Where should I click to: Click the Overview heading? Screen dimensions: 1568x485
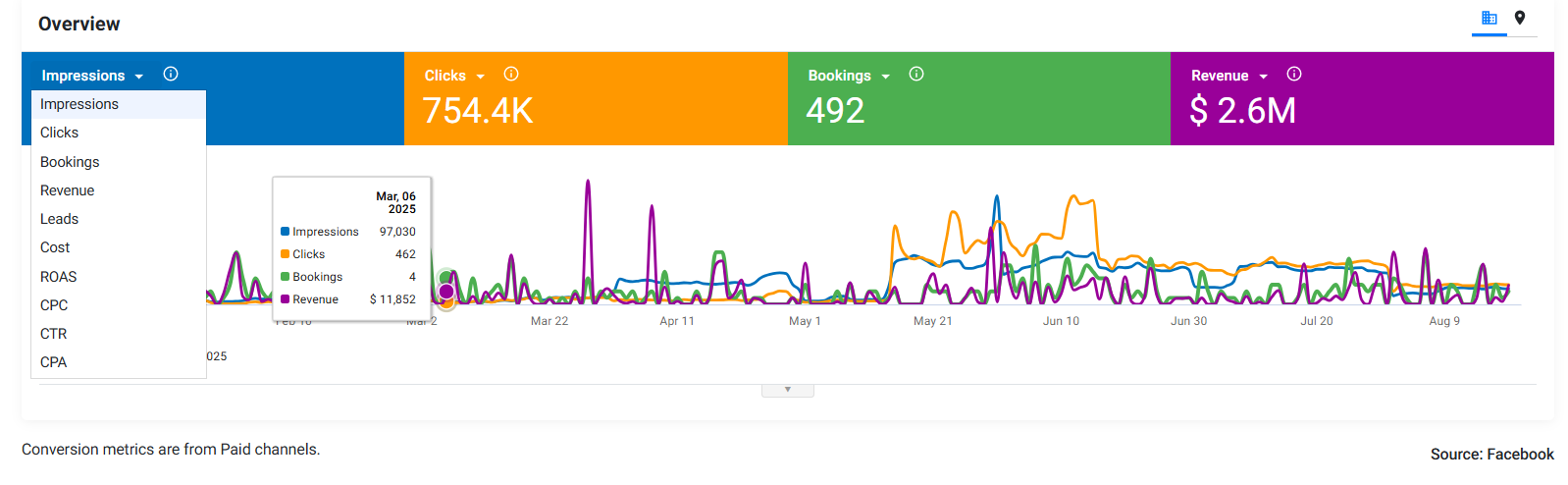[78, 24]
